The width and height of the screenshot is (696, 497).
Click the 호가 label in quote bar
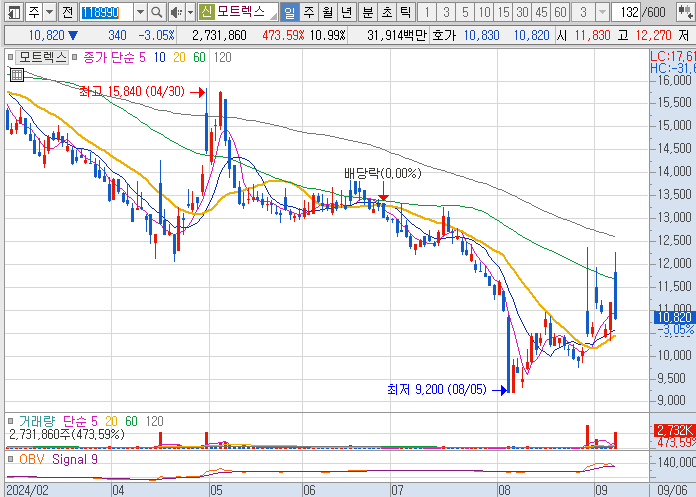coord(443,35)
